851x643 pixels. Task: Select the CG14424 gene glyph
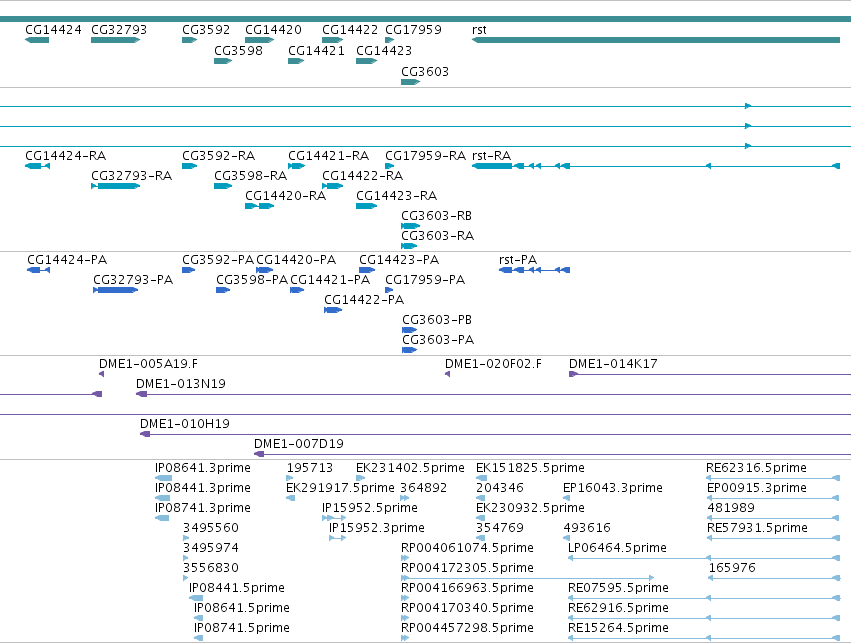point(37,40)
